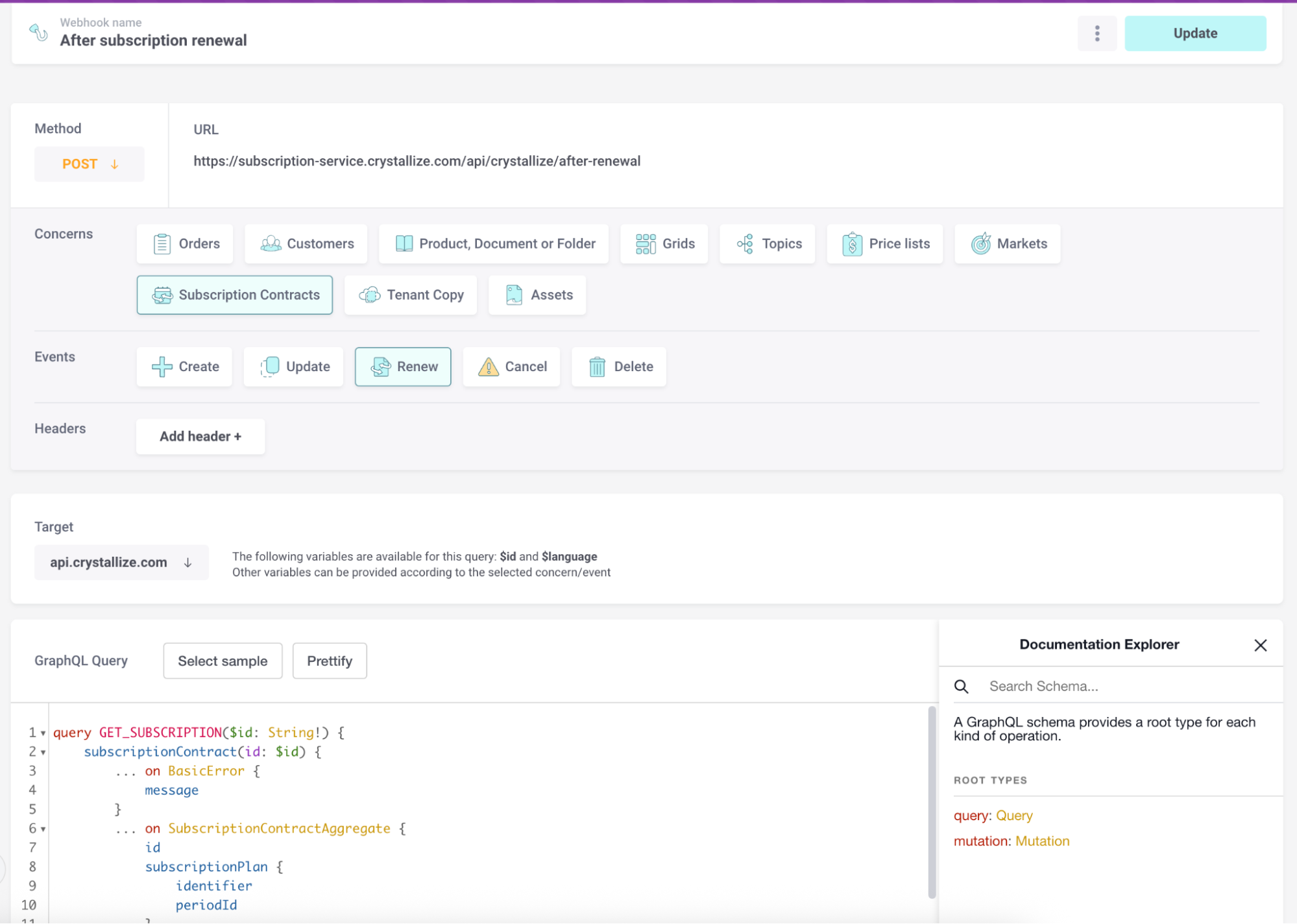The image size is (1297, 924).
Task: Click the identifier field in the query
Action: [214, 886]
